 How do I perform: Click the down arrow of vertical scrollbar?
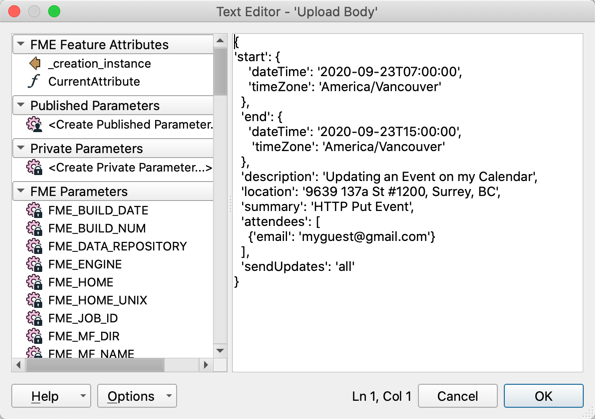220,351
